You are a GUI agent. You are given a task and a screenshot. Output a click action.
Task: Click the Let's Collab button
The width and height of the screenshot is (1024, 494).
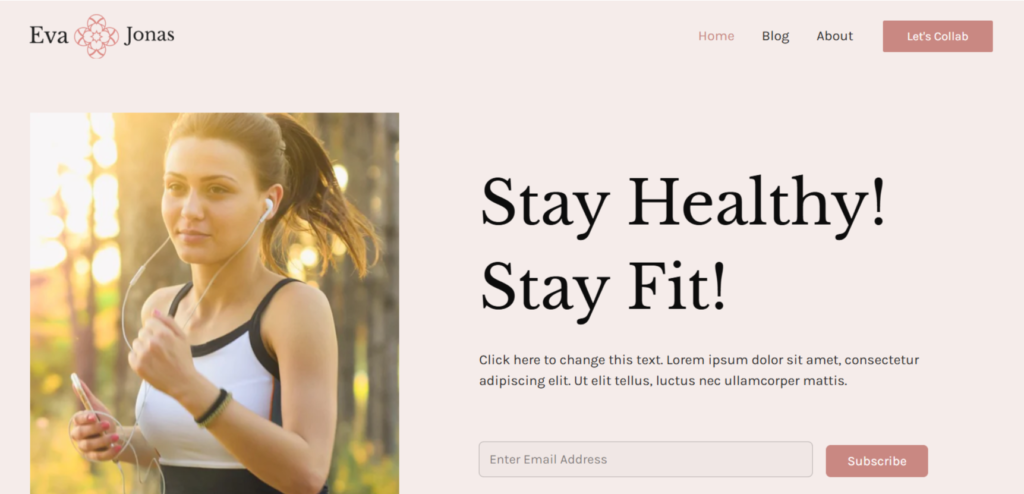click(938, 37)
